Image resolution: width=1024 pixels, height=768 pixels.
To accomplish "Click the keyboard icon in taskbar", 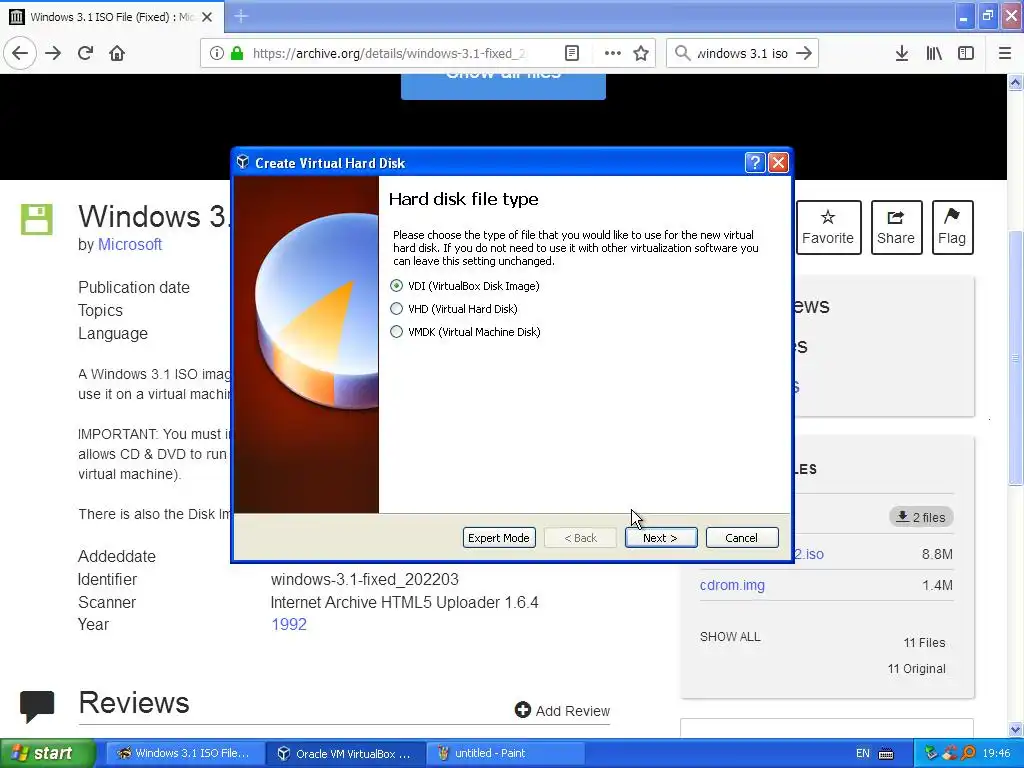I will point(886,754).
